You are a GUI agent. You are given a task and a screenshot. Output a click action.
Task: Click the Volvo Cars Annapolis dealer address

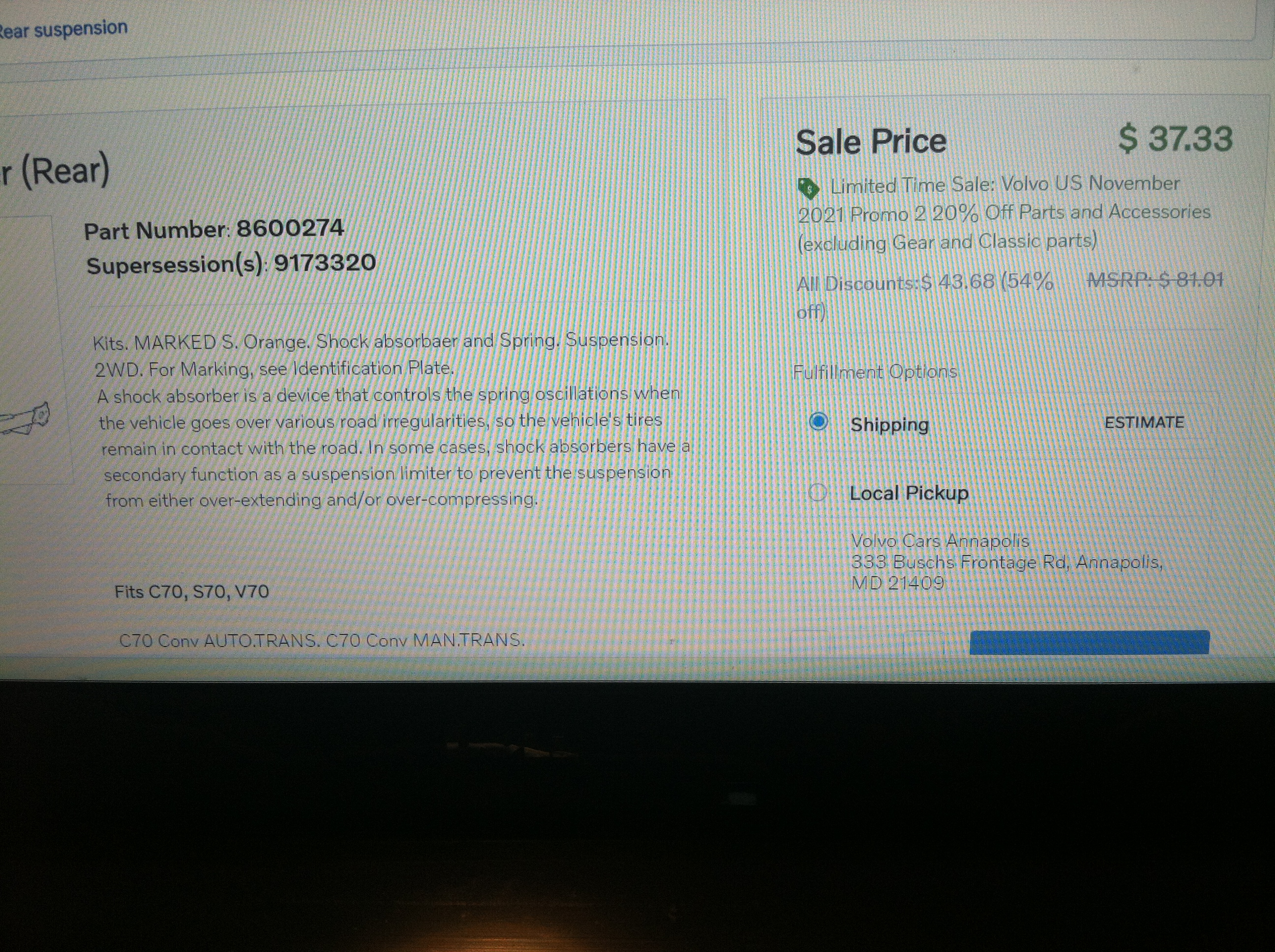(1006, 561)
